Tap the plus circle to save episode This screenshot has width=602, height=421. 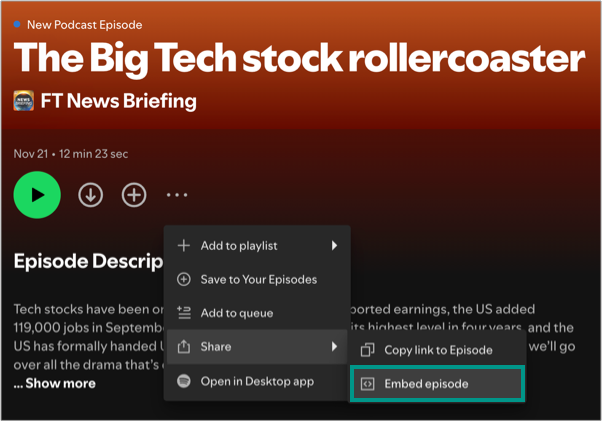134,195
